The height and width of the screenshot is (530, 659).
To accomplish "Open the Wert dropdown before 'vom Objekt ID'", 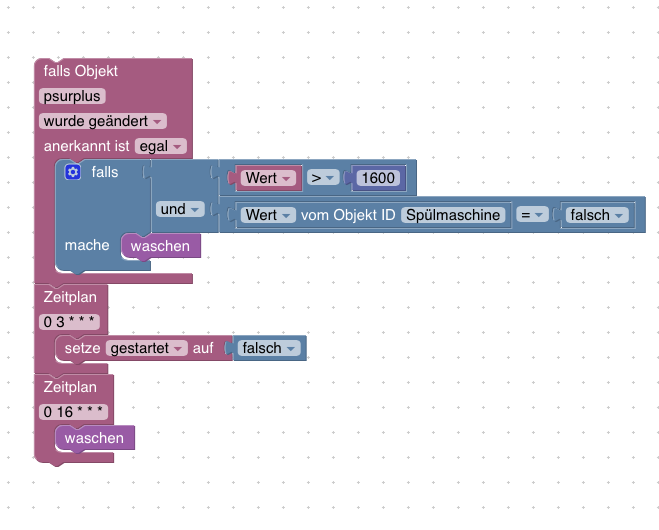I will point(268,215).
